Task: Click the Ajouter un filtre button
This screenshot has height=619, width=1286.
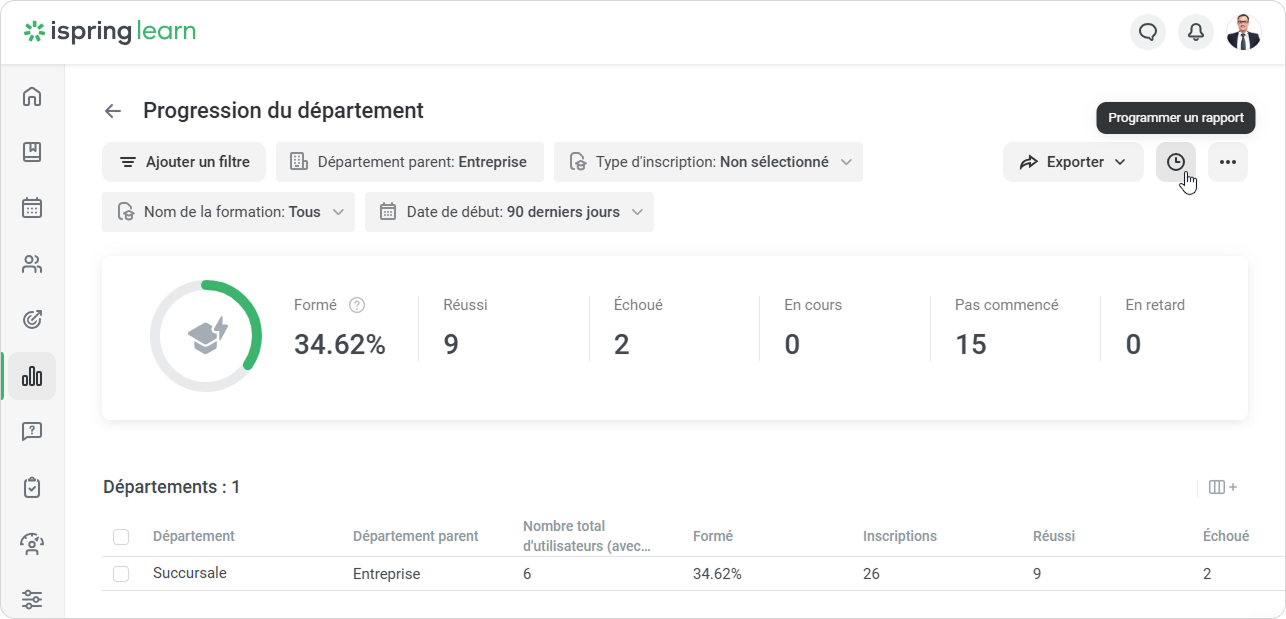Action: pyautogui.click(x=183, y=162)
